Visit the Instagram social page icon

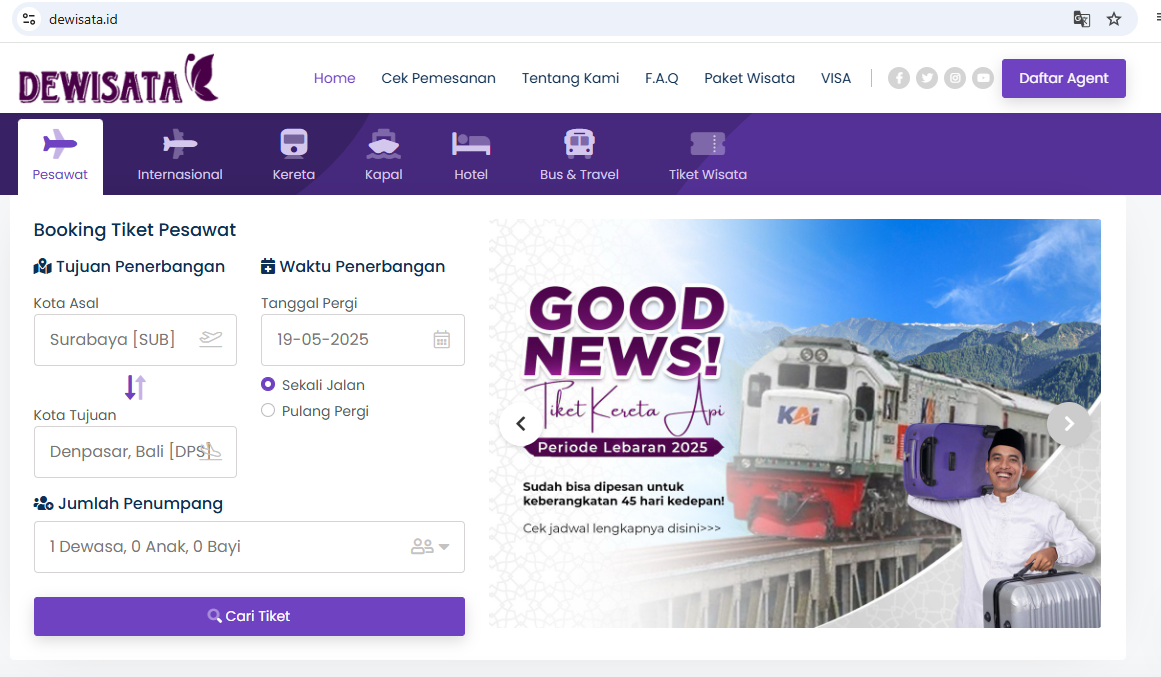[x=954, y=78]
